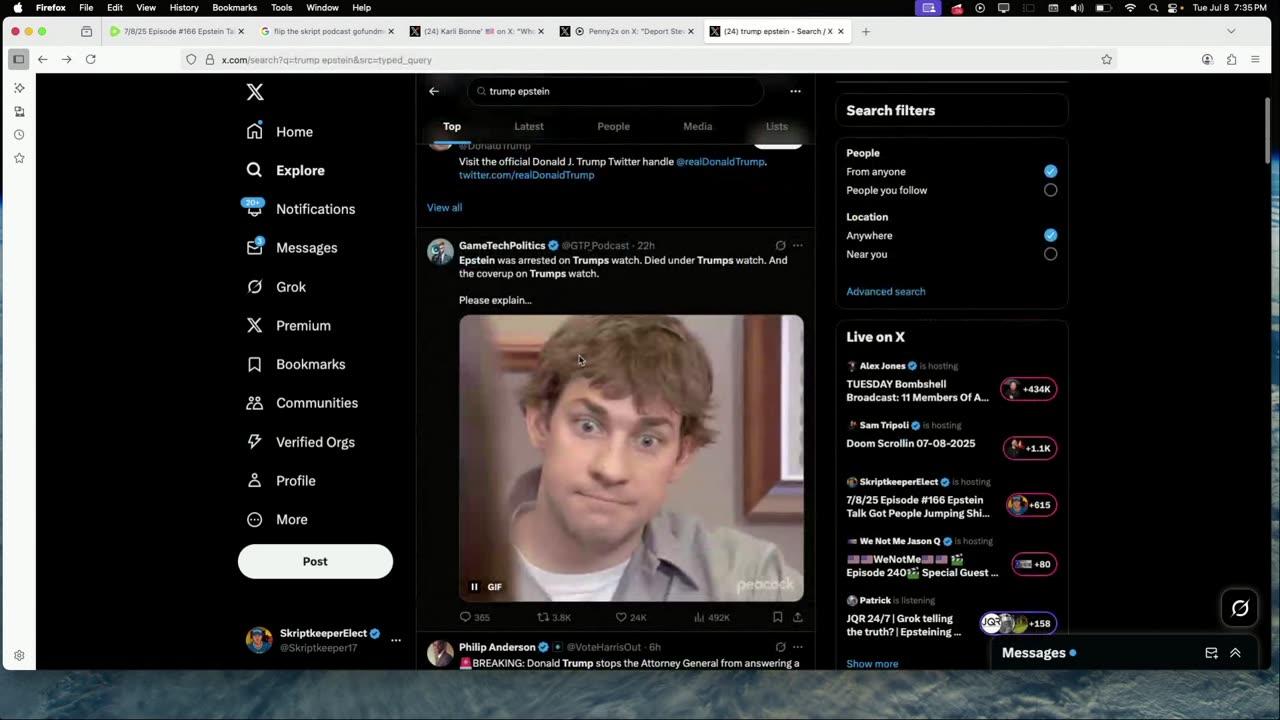Bookmark the GameTechPolitics post
Screen dimensions: 1280x720
777,618
